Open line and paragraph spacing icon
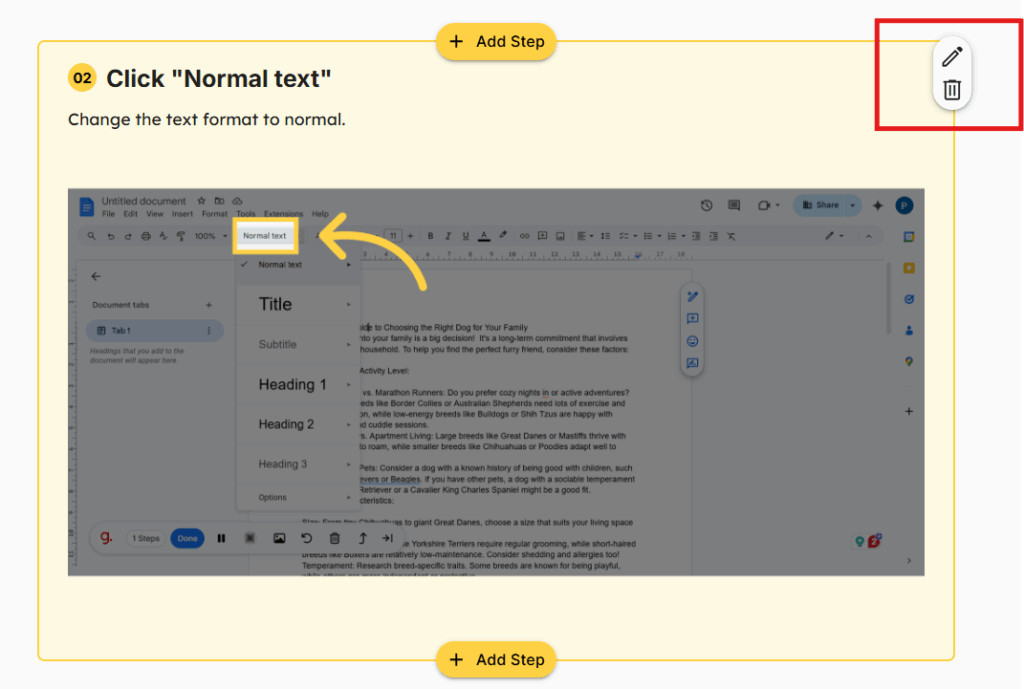Viewport: 1024px width, 689px height. 605,236
